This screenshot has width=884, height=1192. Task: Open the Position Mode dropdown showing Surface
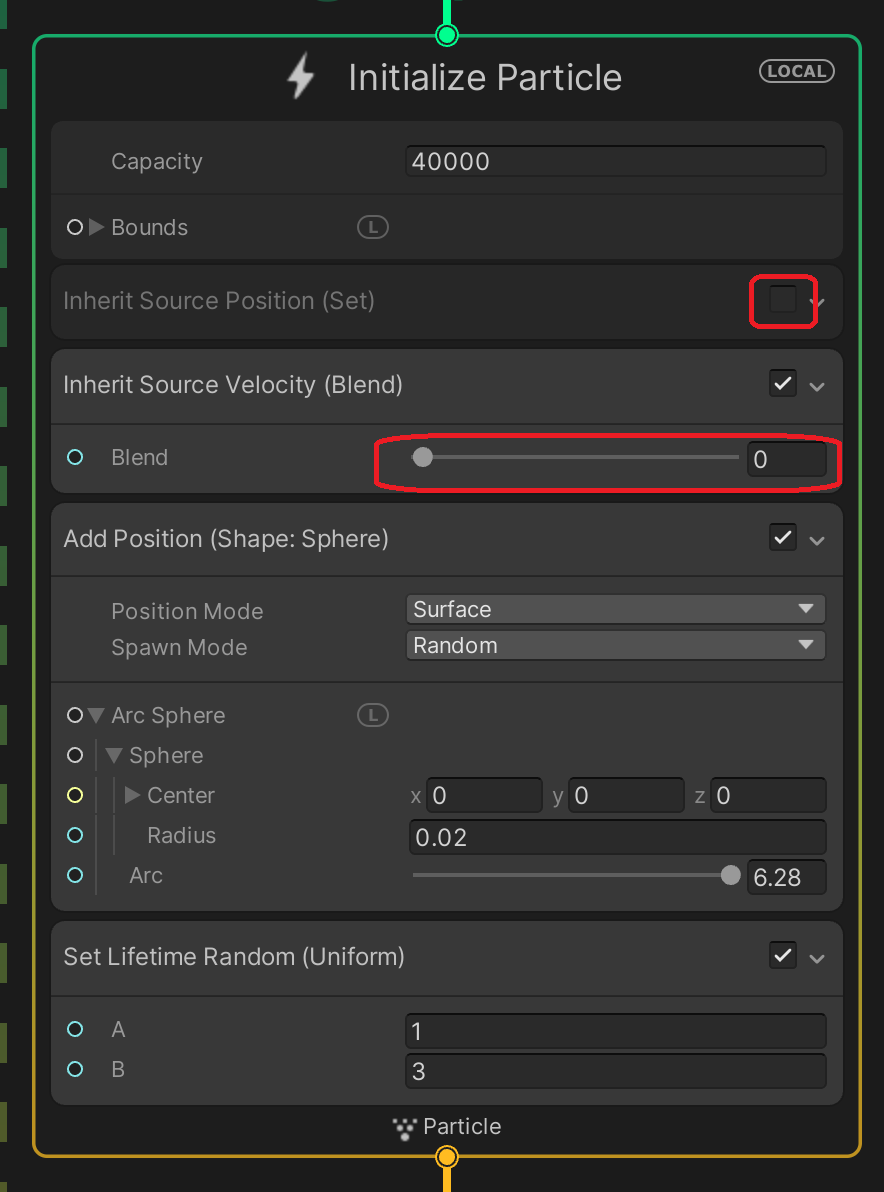616,609
